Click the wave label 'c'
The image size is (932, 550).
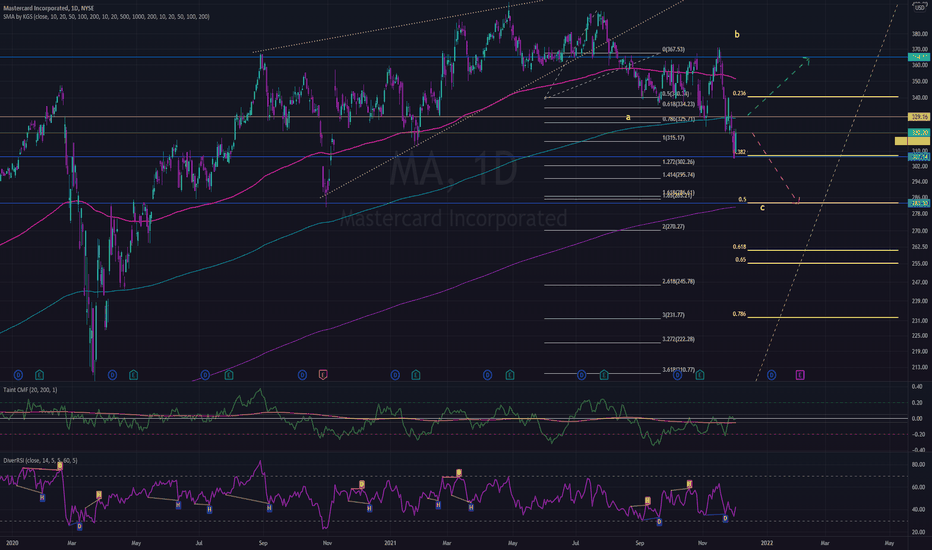pyautogui.click(x=763, y=208)
